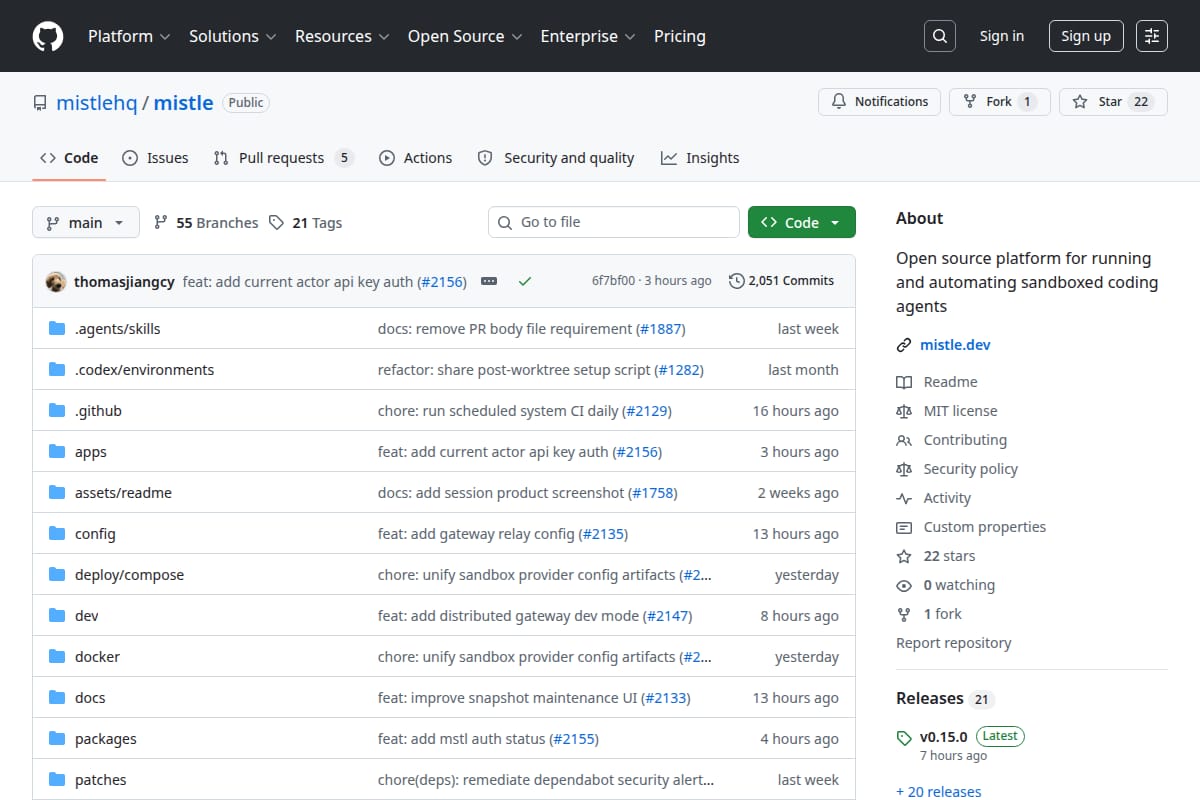Click the folder icon beside packages
Screen dimensions: 1200x800
coord(57,739)
